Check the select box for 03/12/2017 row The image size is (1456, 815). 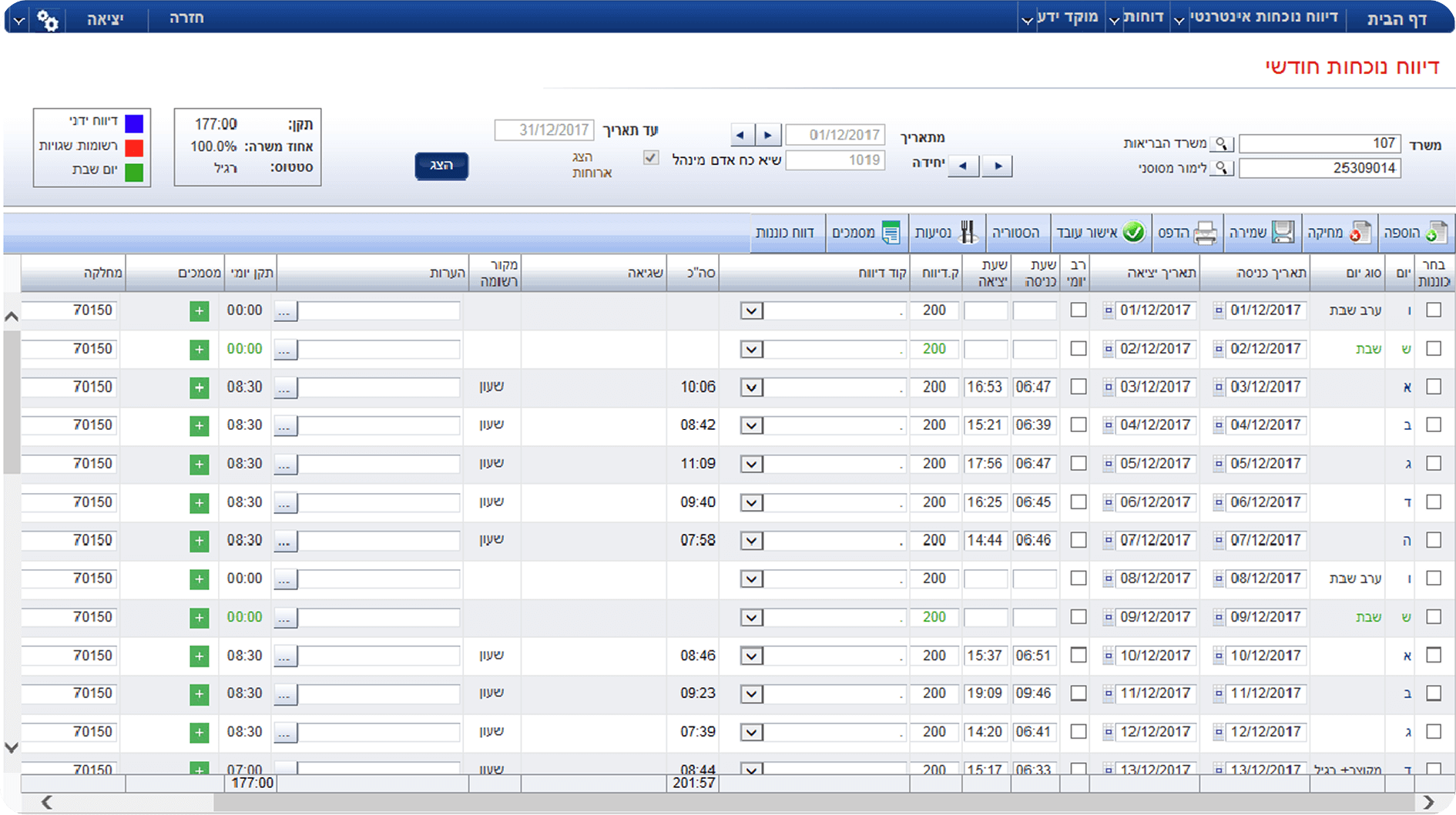point(1434,387)
